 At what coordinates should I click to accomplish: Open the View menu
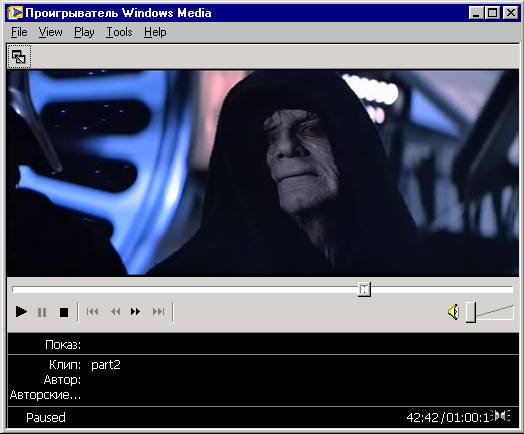50,32
